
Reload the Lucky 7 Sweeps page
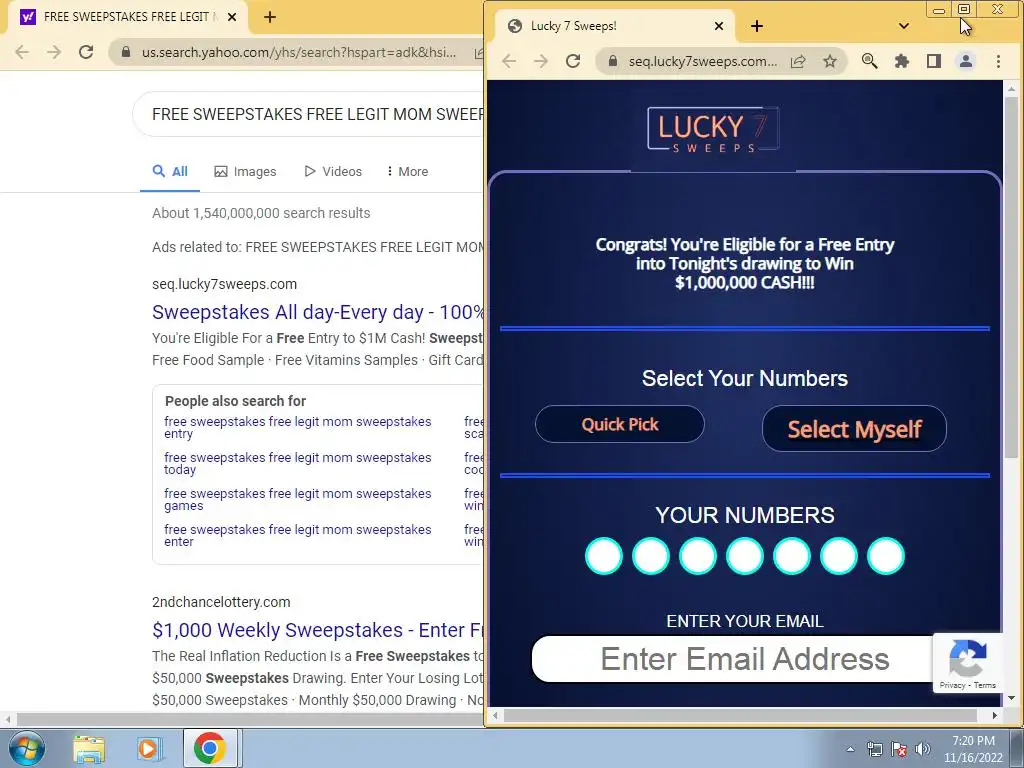[573, 61]
